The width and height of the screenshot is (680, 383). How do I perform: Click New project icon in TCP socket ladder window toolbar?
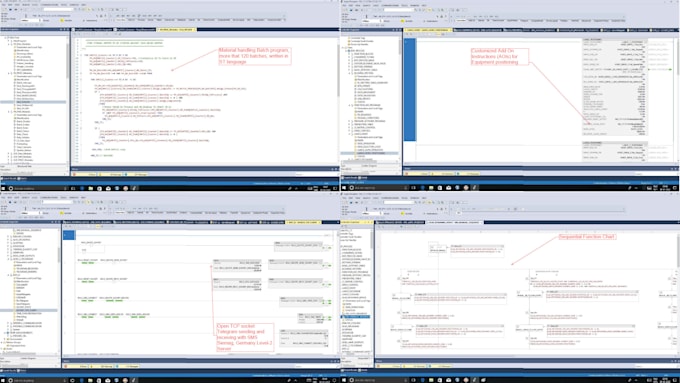[x=3, y=202]
